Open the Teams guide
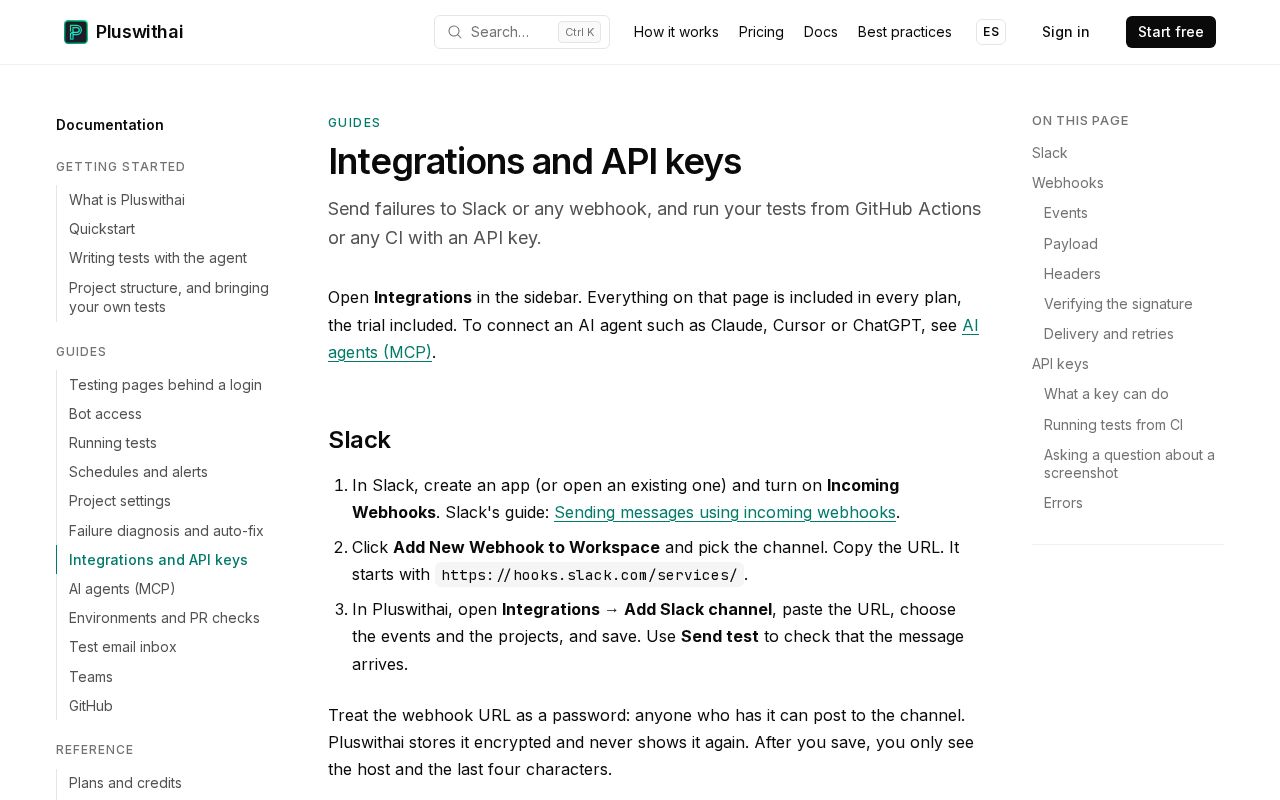 pyautogui.click(x=91, y=677)
